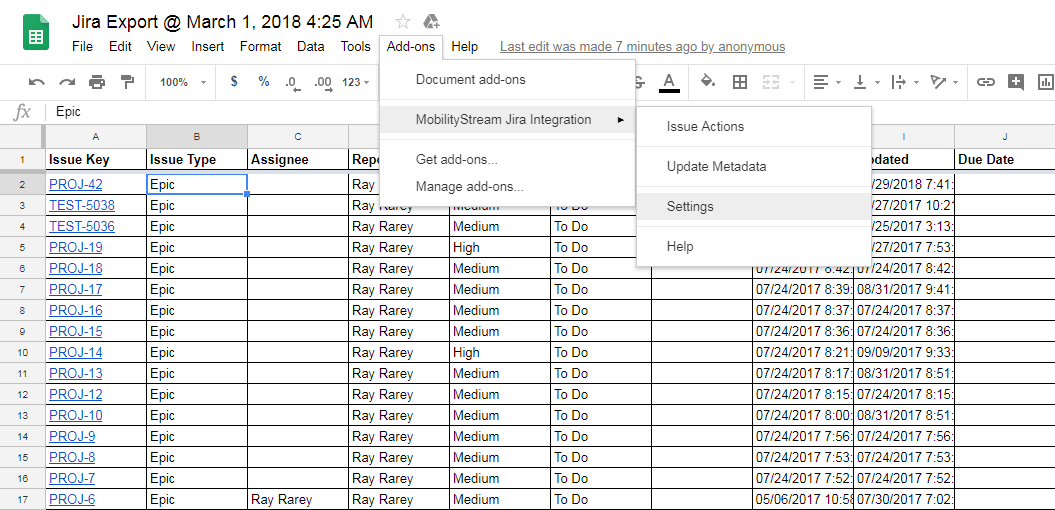Insert a link with chain icon
The image size is (1055, 510).
pos(986,82)
